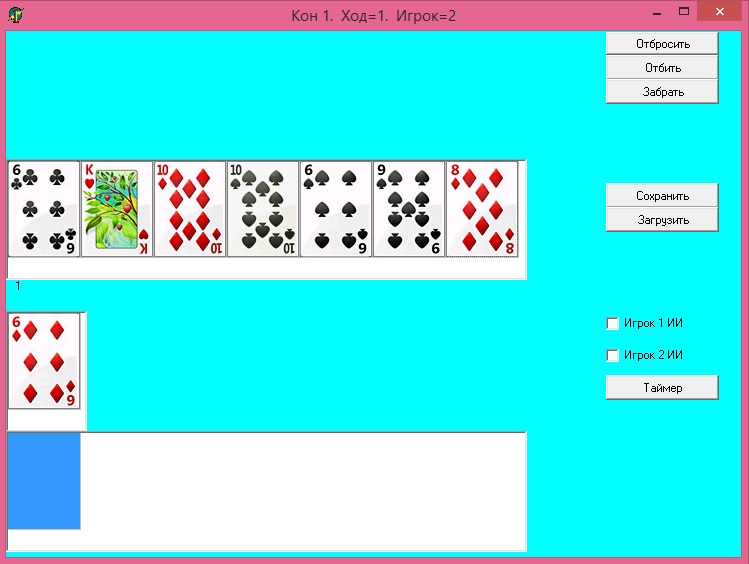Image resolution: width=749 pixels, height=564 pixels.
Task: Click the blue face-down card slot
Action: point(44,481)
